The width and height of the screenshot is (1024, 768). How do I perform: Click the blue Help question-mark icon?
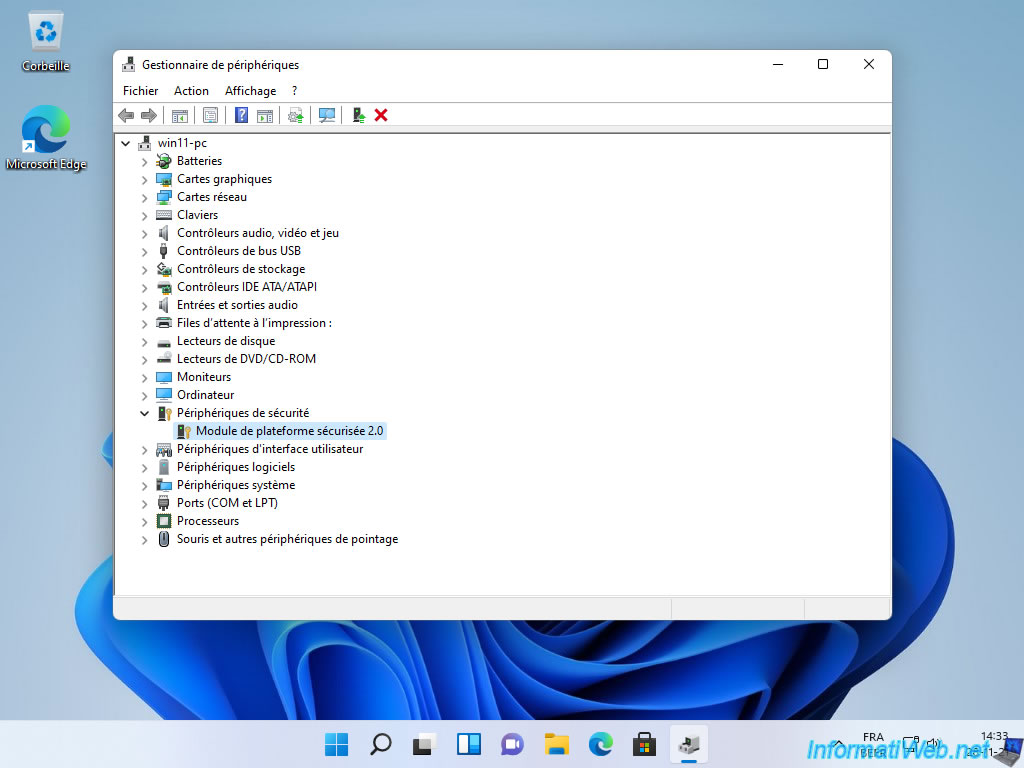tap(242, 116)
